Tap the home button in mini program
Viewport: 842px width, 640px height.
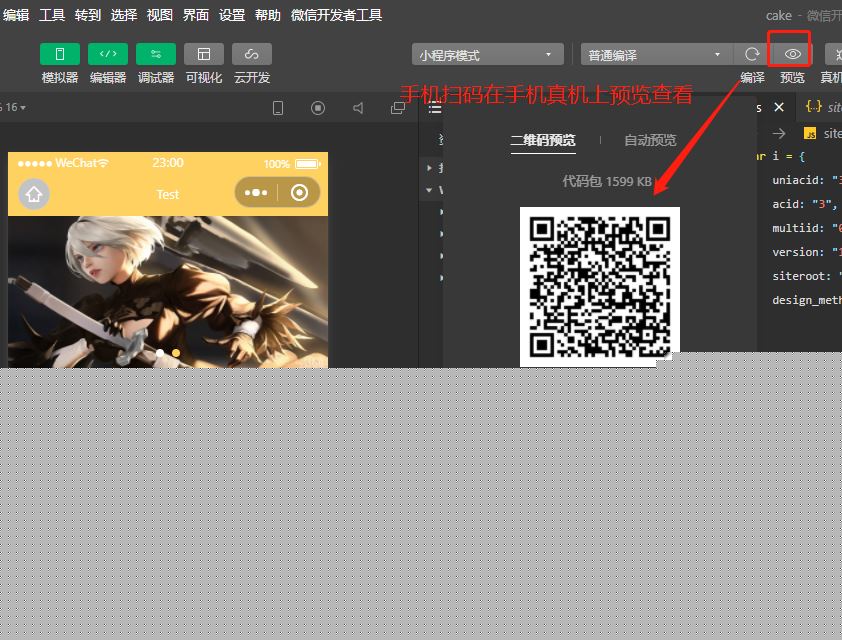tap(34, 194)
